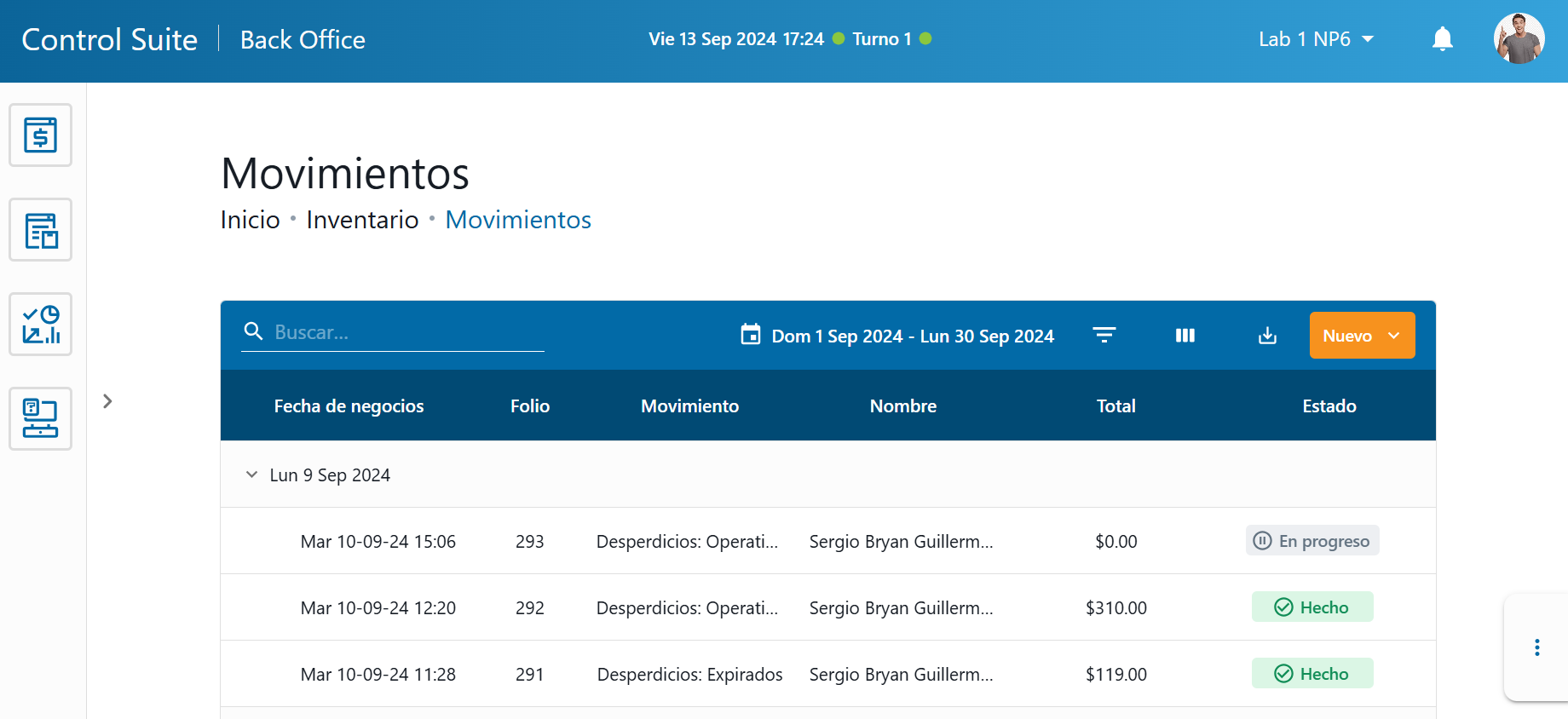Open the three-dot floating options menu
1568x719 pixels.
click(1536, 647)
